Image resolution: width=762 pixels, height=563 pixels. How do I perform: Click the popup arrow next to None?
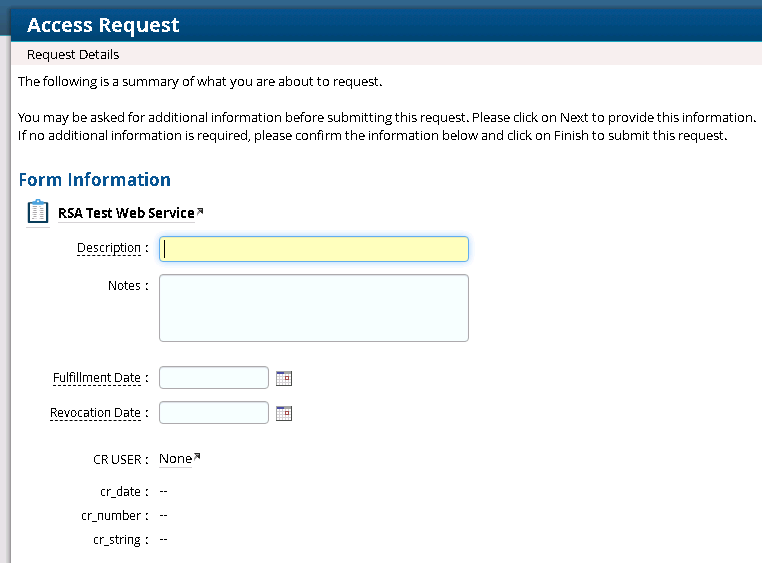click(197, 457)
